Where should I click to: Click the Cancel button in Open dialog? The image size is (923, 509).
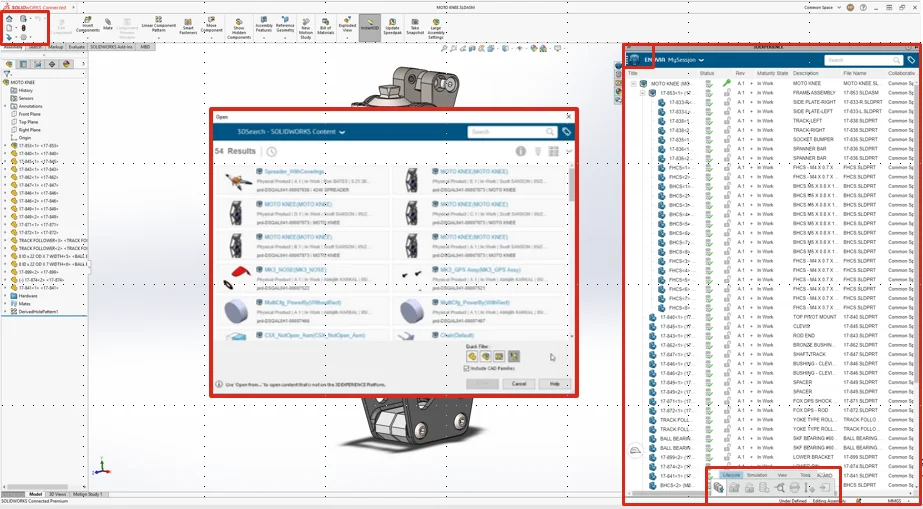tap(518, 383)
